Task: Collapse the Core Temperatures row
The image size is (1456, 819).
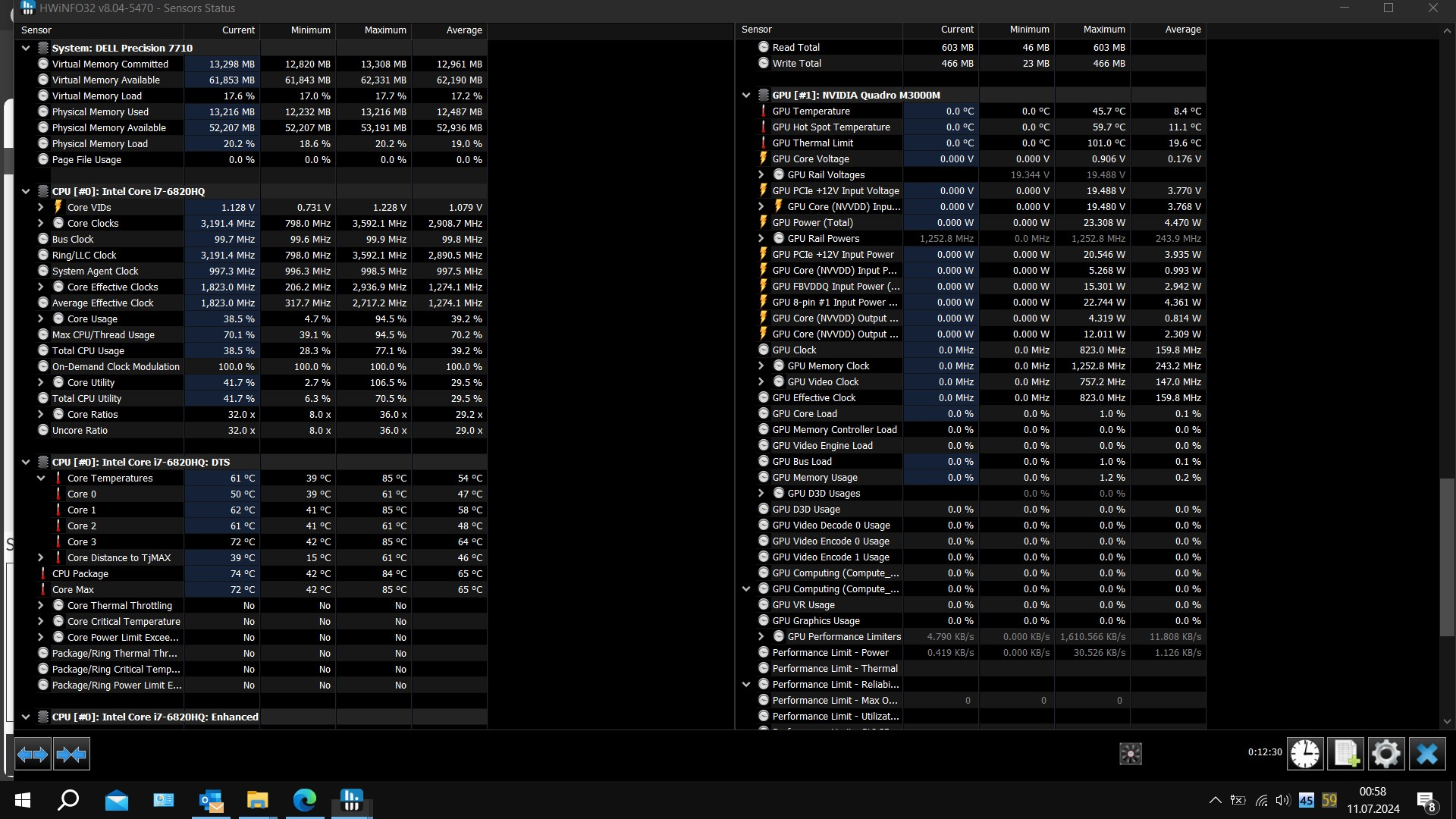Action: [41, 478]
